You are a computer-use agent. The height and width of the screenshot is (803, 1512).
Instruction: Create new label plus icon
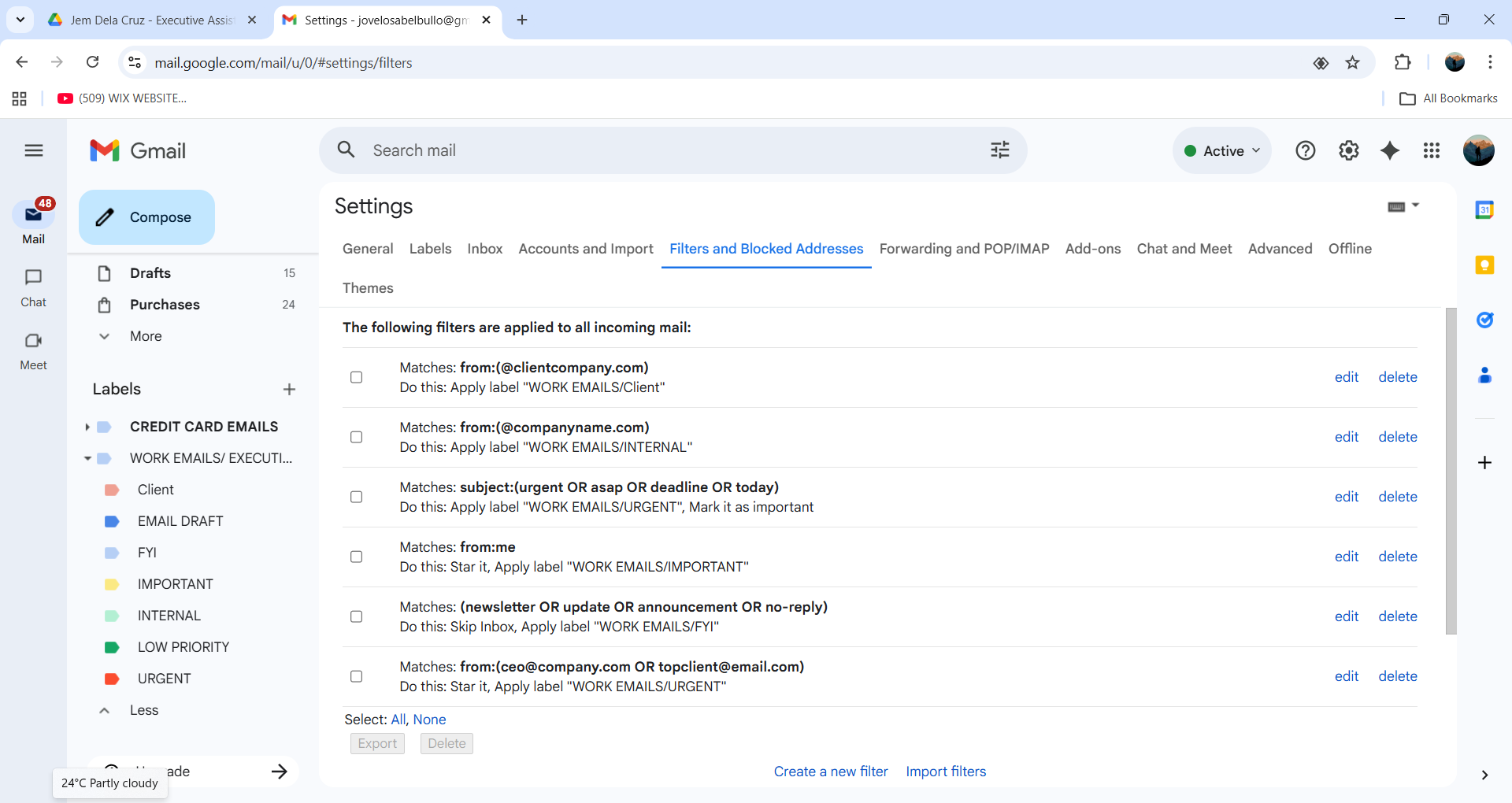coord(289,389)
